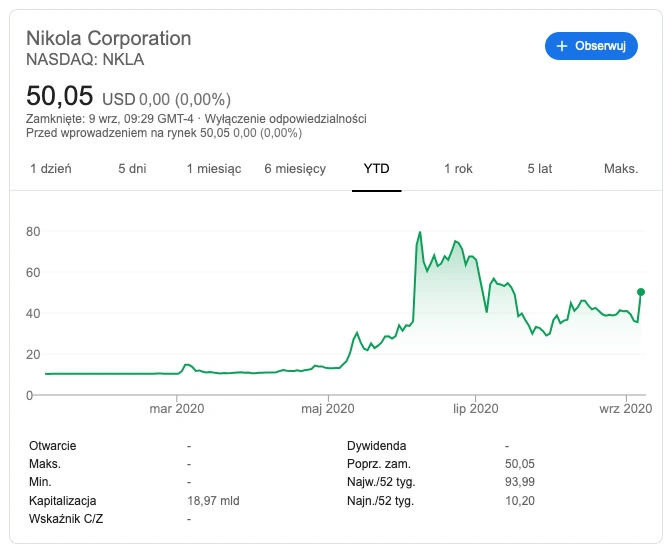This screenshot has width=672, height=555.
Task: Open the Maks. range tab
Action: [x=621, y=168]
